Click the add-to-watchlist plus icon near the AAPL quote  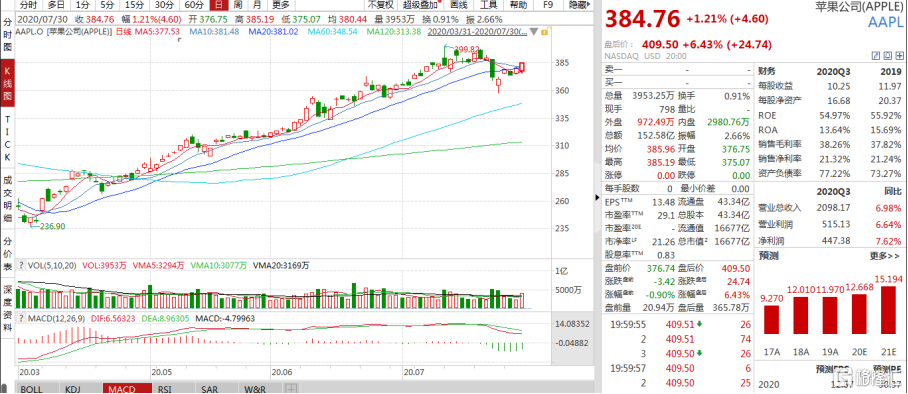(899, 56)
